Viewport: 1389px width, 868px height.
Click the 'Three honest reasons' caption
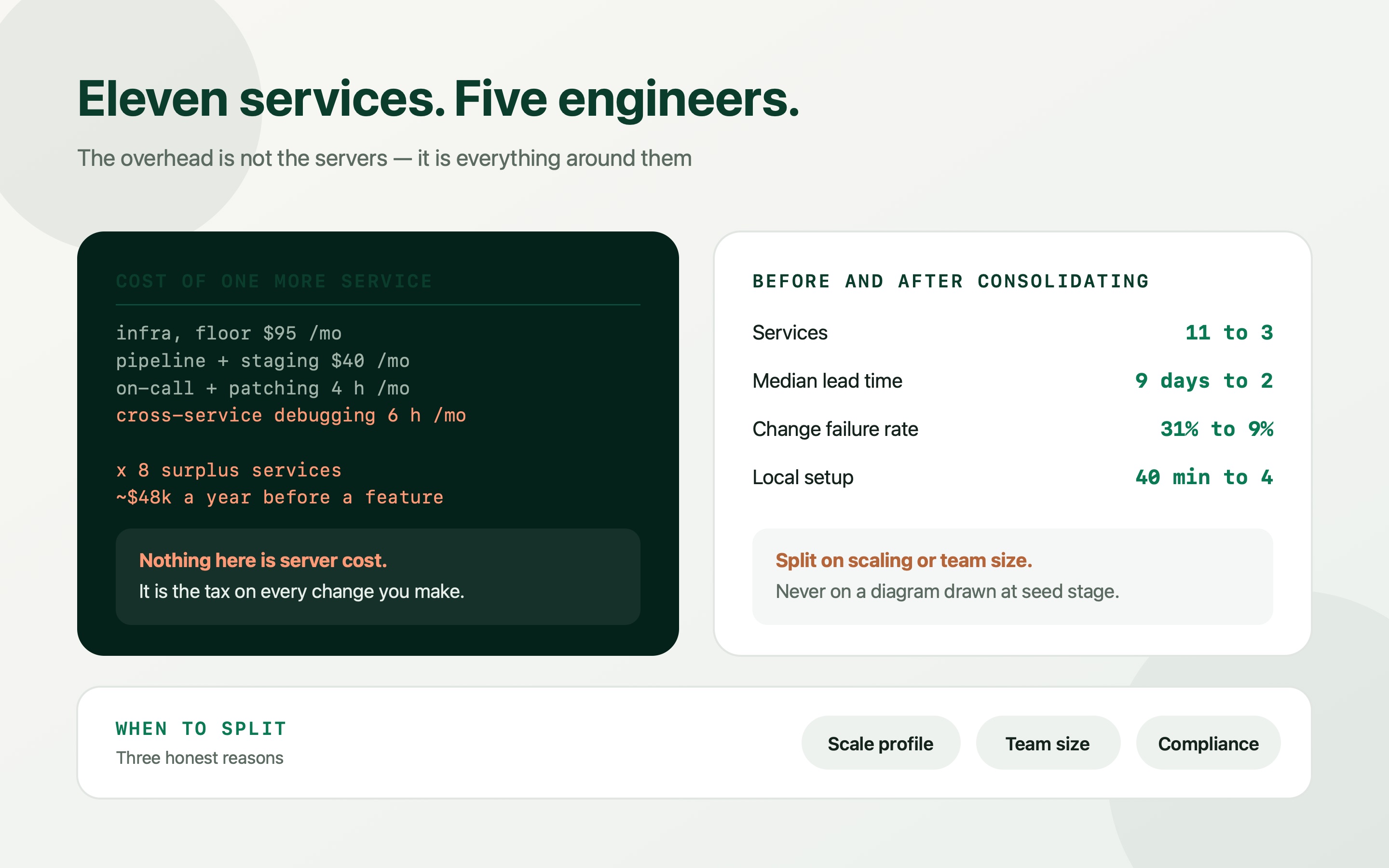tap(199, 758)
